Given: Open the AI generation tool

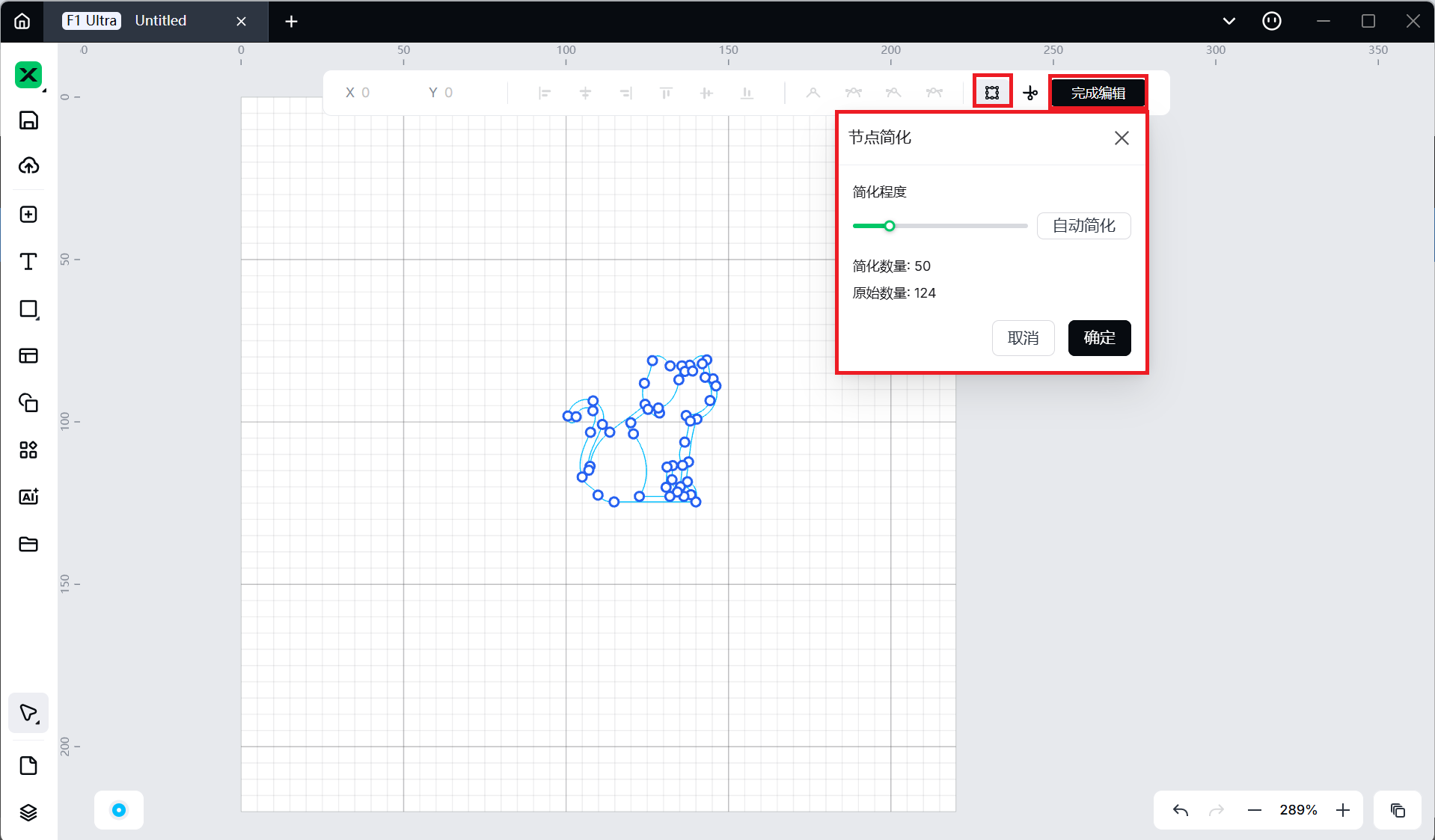Looking at the screenshot, I should click(28, 497).
